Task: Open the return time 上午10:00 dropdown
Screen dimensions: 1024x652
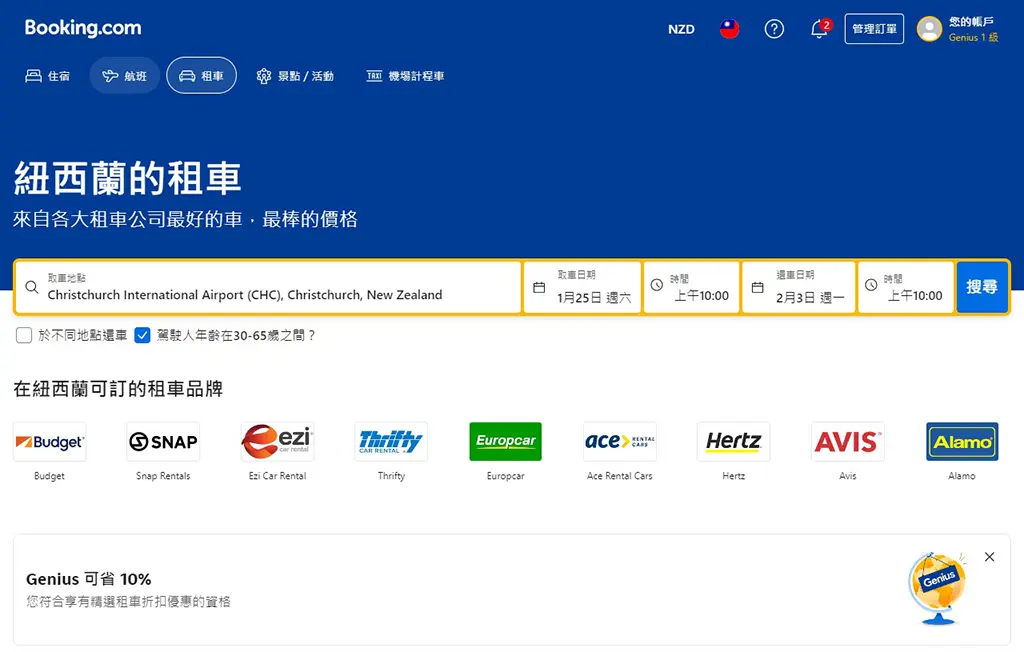Action: tap(906, 287)
